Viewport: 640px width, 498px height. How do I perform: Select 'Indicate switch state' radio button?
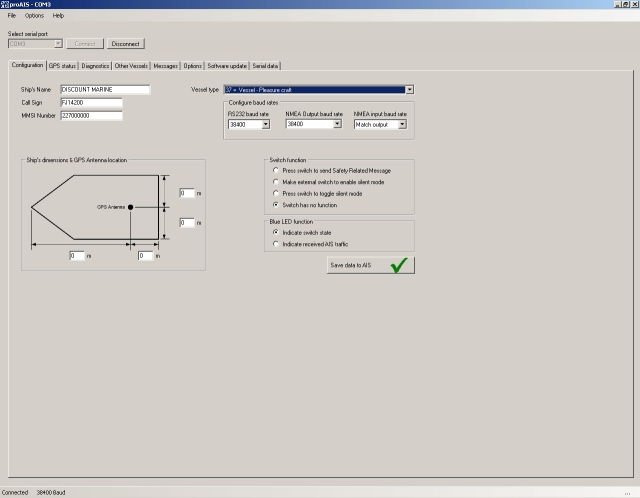[x=276, y=231]
